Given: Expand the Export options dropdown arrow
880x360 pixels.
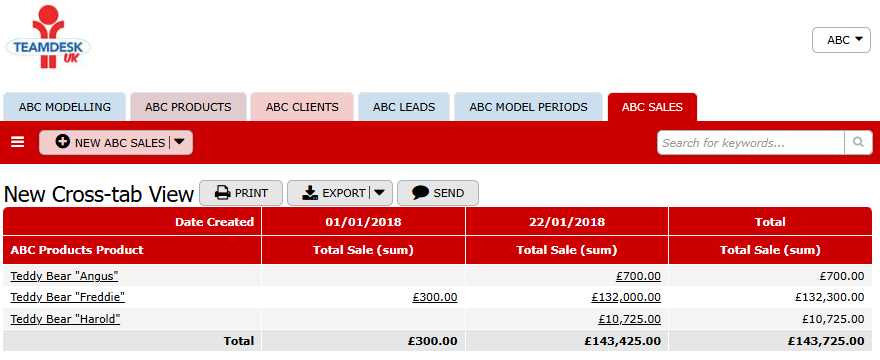Looking at the screenshot, I should pyautogui.click(x=380, y=193).
